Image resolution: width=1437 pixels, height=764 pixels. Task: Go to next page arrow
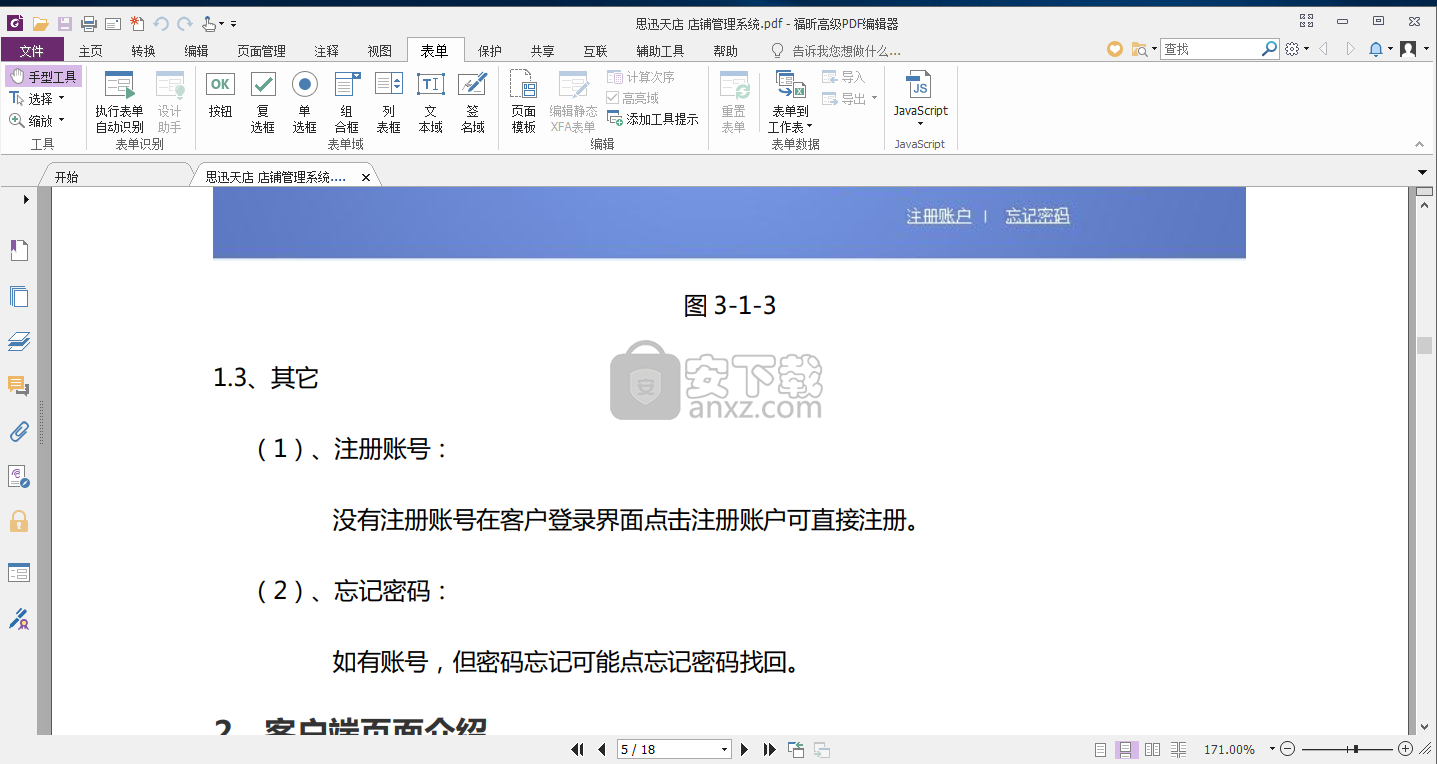[x=744, y=749]
